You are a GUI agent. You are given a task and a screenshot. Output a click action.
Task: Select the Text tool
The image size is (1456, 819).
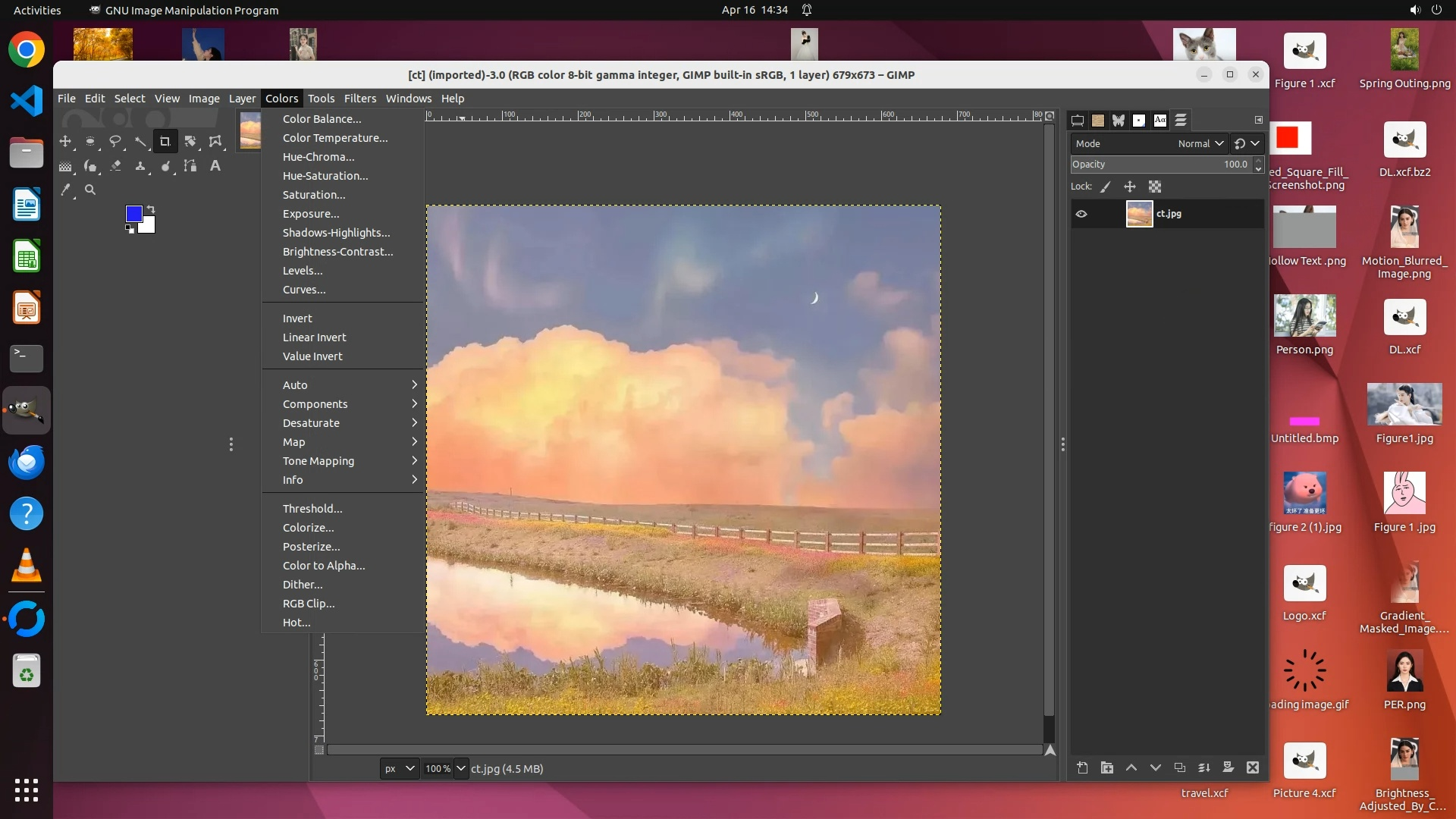[215, 166]
